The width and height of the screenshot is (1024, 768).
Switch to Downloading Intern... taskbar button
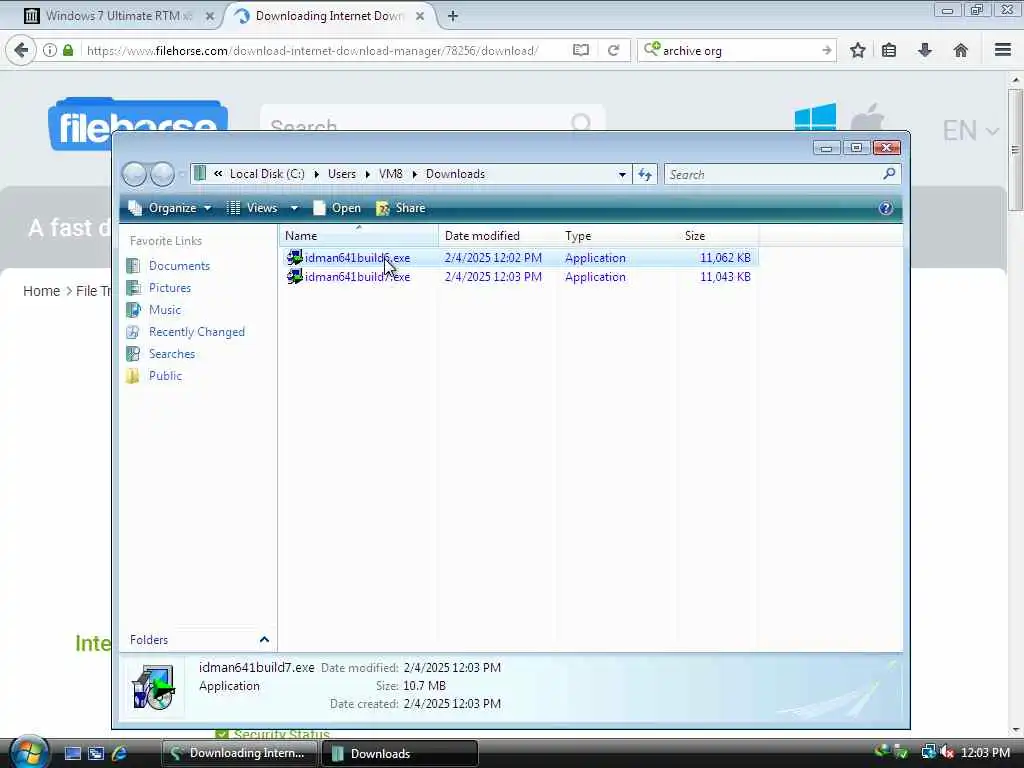[239, 753]
